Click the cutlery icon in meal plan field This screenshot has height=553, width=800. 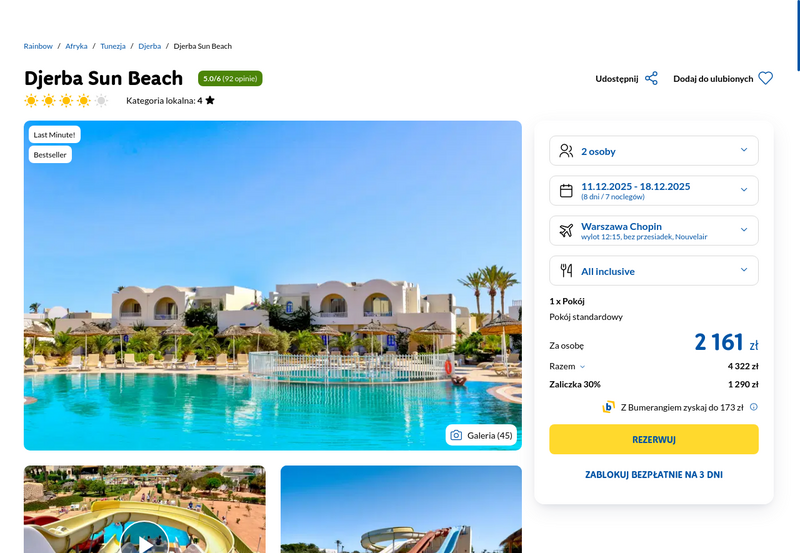click(566, 270)
